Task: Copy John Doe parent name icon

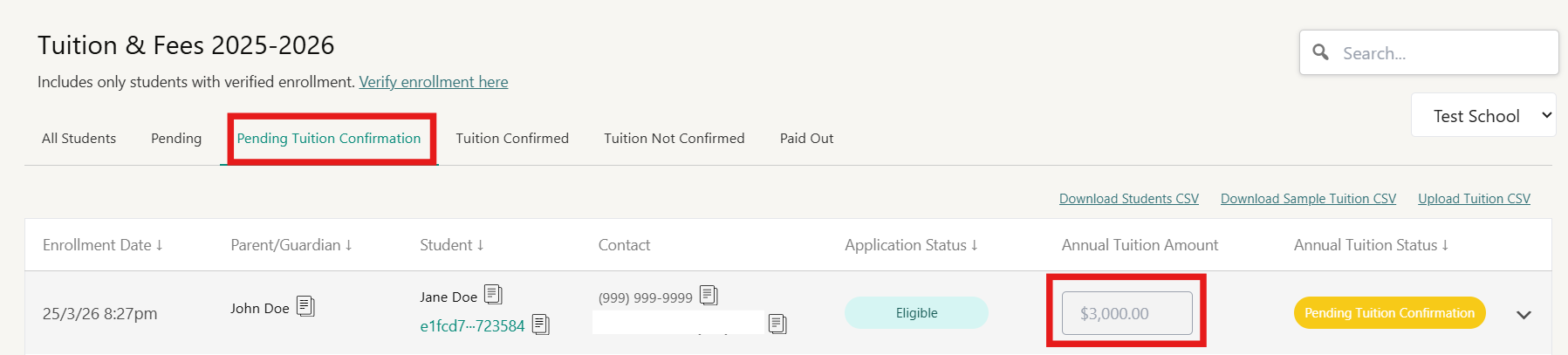Action: tap(305, 306)
